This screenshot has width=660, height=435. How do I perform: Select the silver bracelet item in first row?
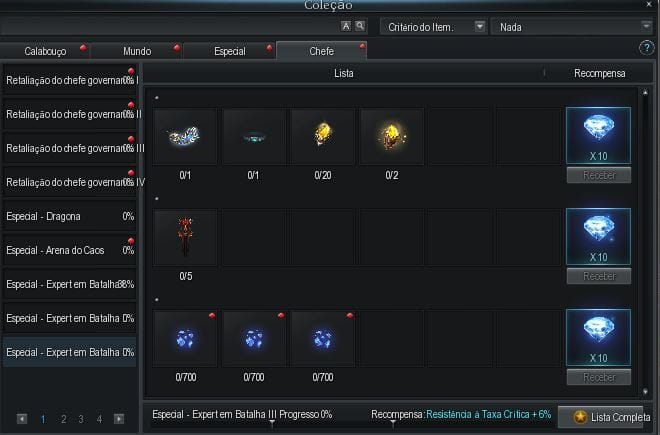[186, 137]
